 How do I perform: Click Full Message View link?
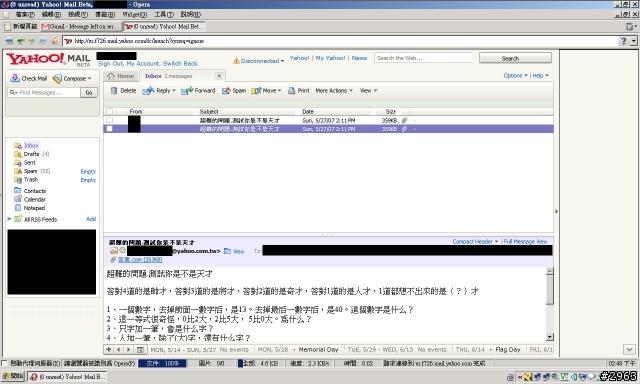[x=525, y=242]
